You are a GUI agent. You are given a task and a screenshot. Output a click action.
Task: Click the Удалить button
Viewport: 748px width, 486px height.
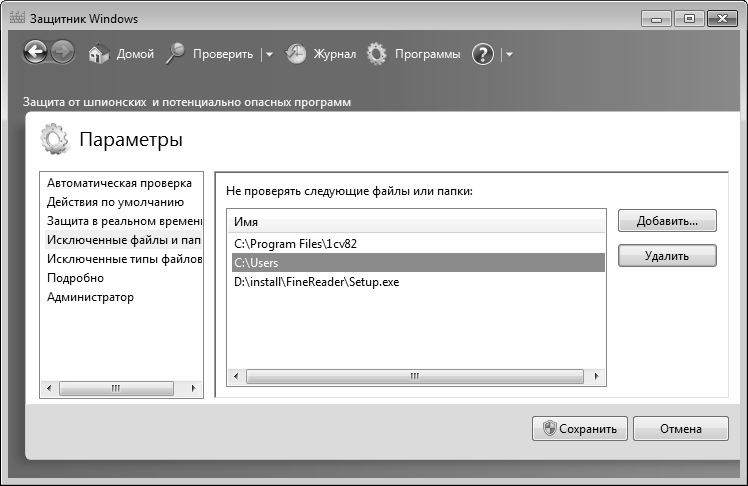(x=667, y=256)
